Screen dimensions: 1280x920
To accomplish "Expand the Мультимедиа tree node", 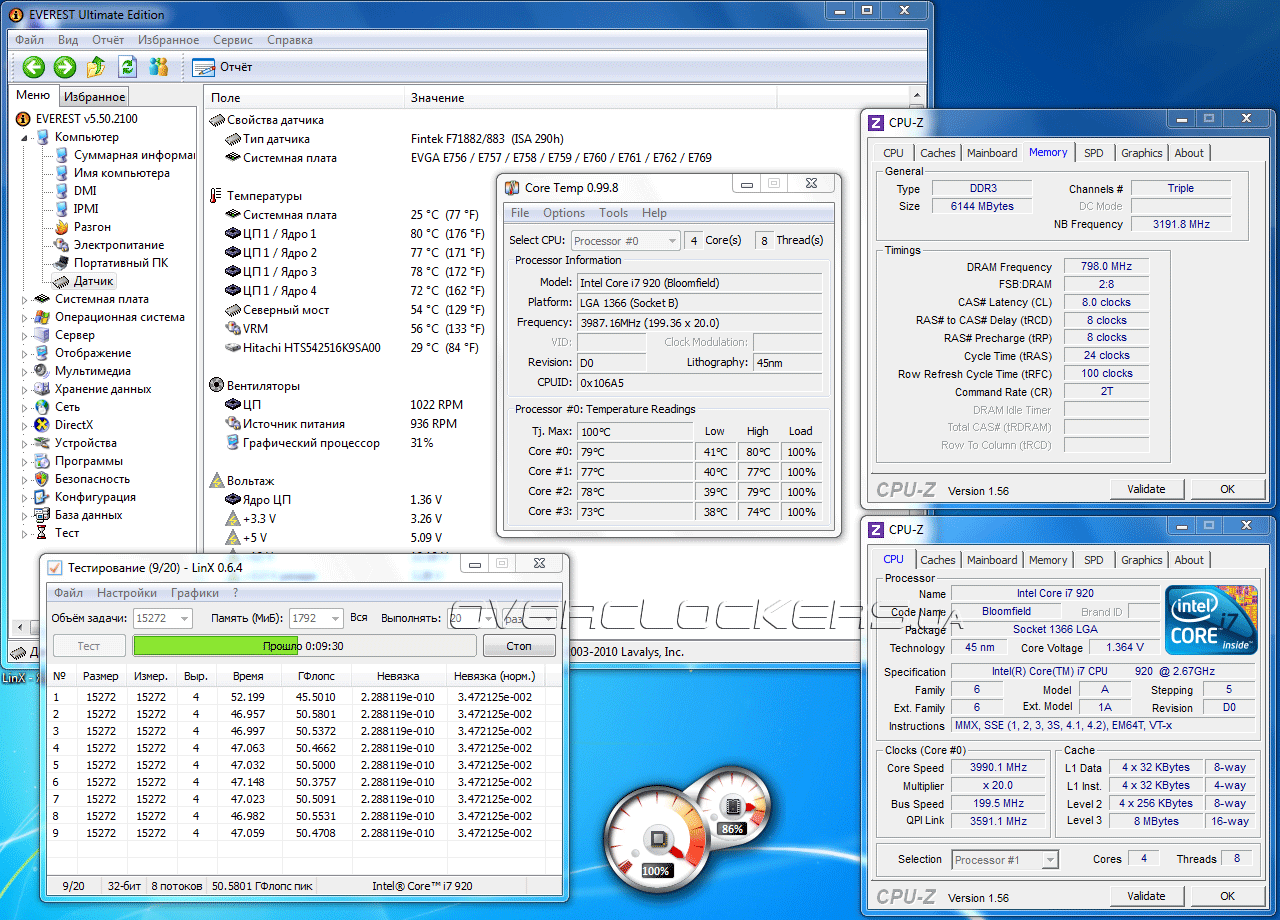I will [x=25, y=371].
